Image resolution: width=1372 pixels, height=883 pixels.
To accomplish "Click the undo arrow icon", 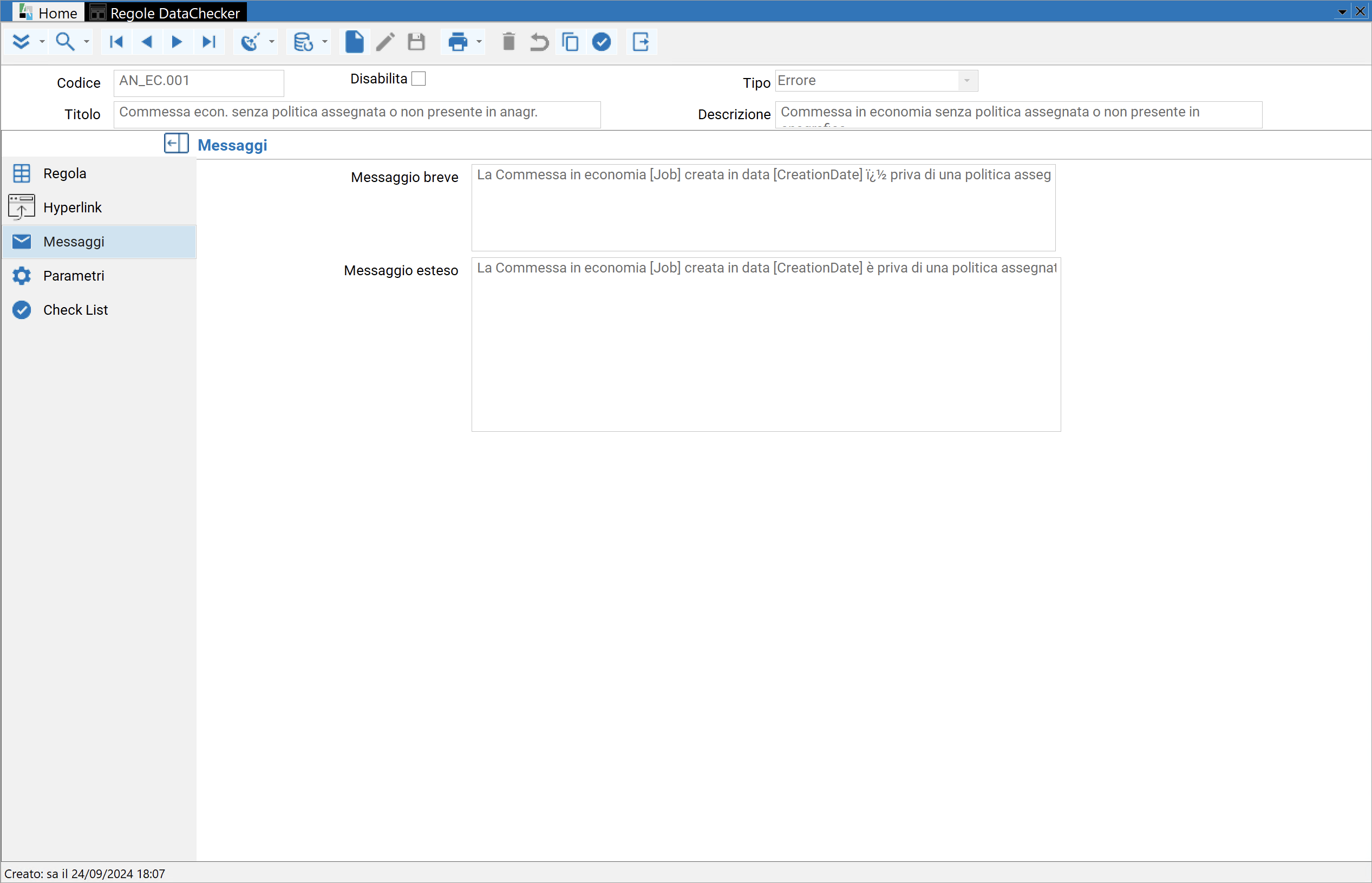I will [539, 42].
